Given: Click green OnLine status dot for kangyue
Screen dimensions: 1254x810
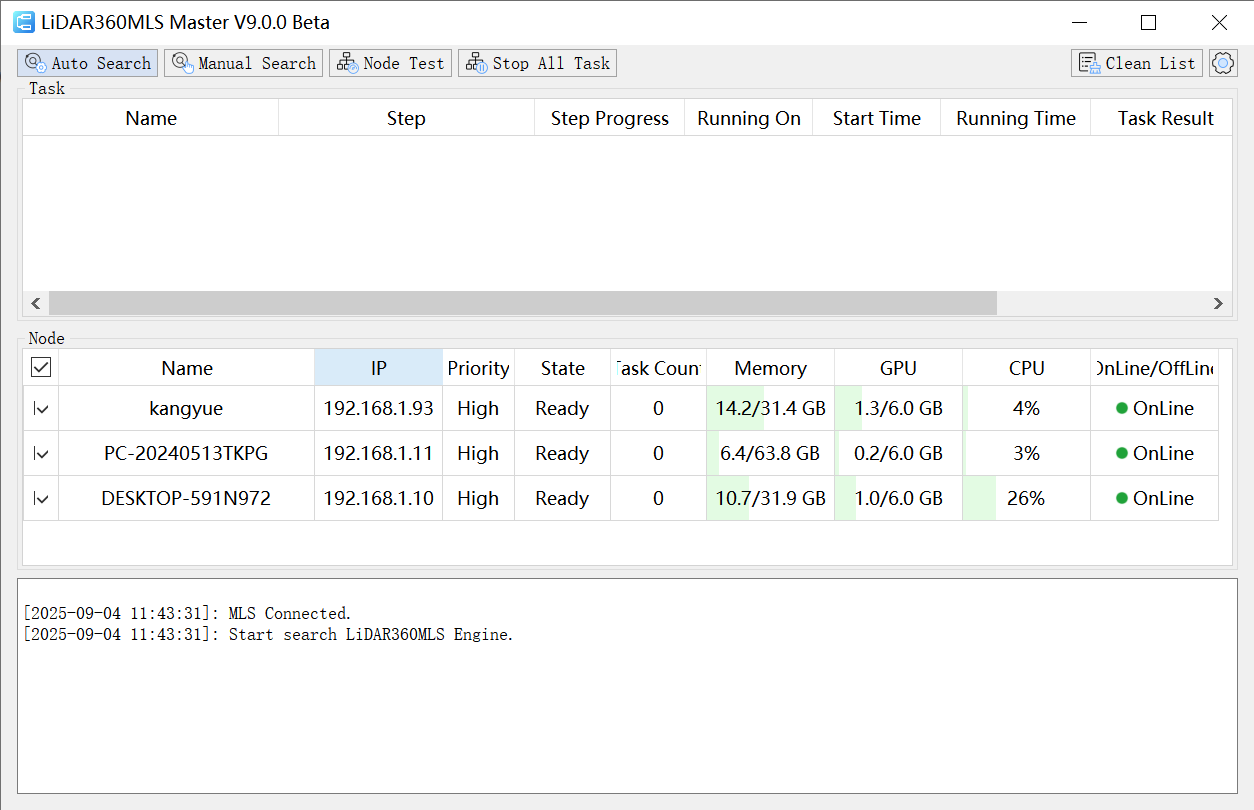Looking at the screenshot, I should click(1122, 408).
